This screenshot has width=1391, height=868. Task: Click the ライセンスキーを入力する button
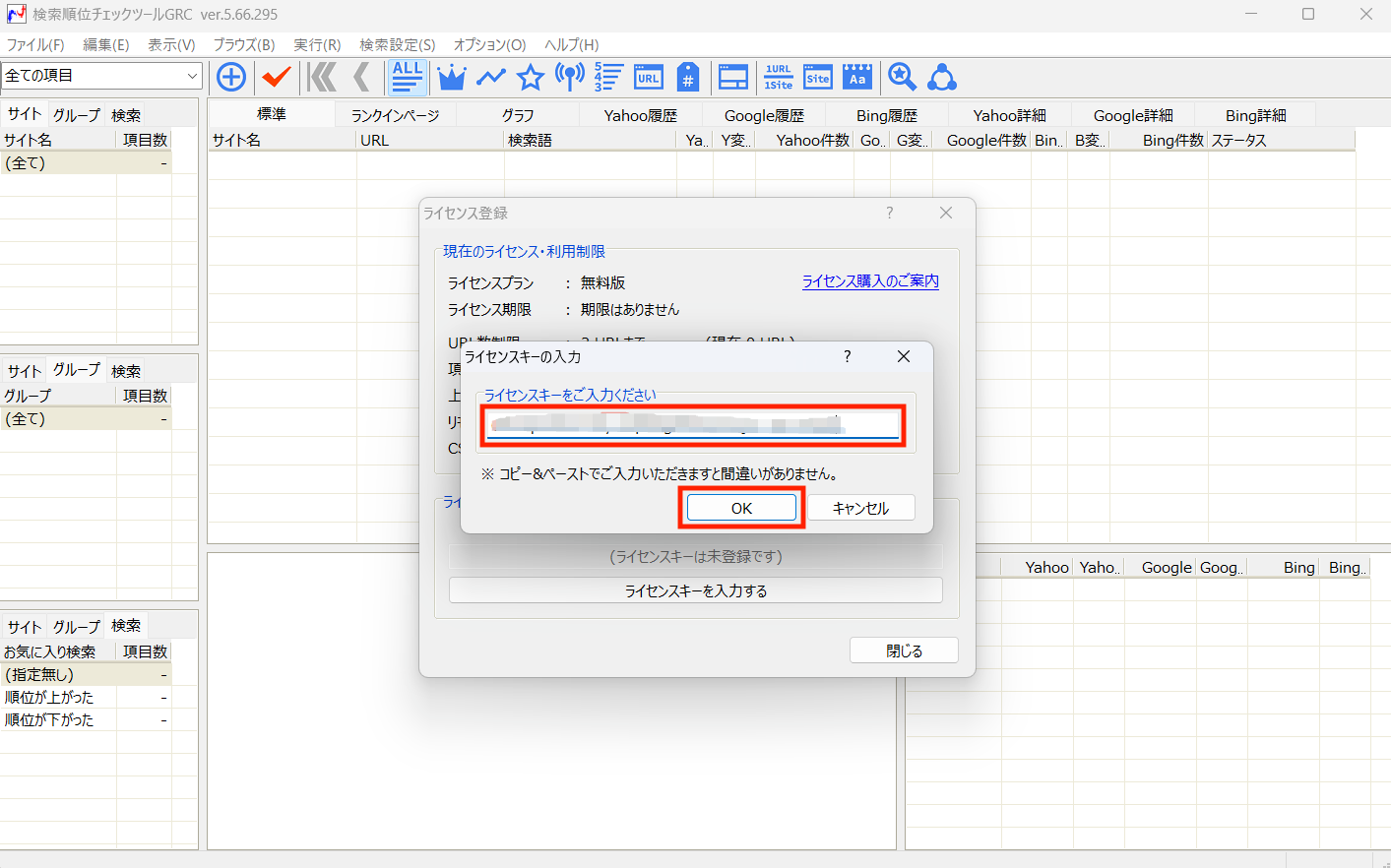point(696,590)
